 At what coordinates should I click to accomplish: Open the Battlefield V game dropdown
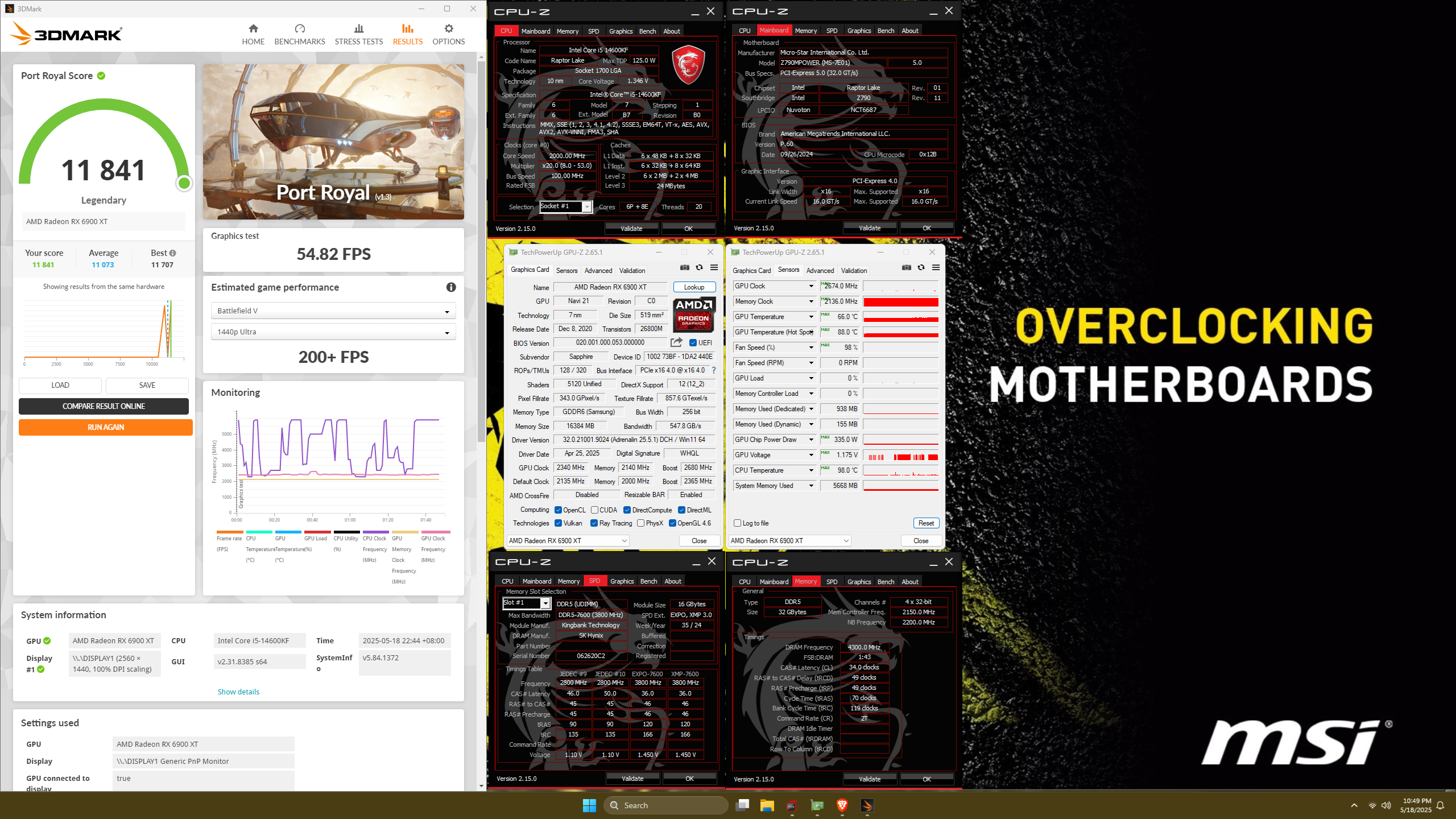(x=333, y=311)
